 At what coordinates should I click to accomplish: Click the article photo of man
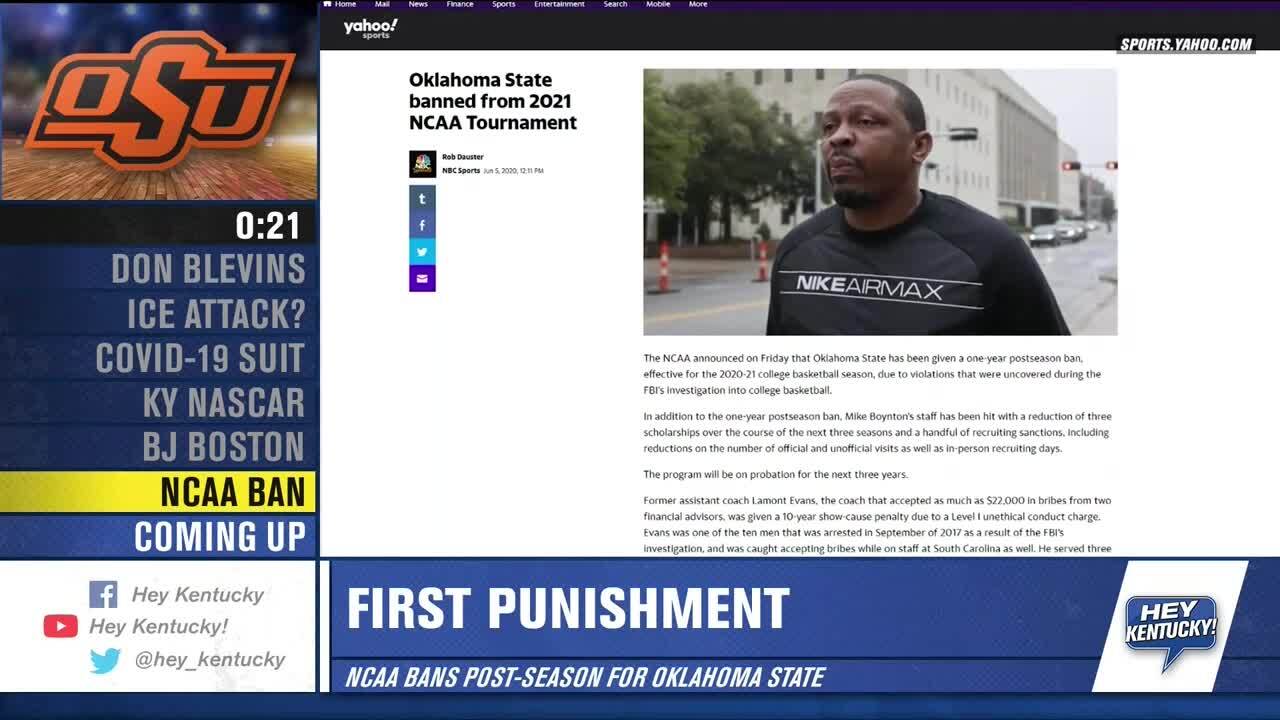[880, 202]
